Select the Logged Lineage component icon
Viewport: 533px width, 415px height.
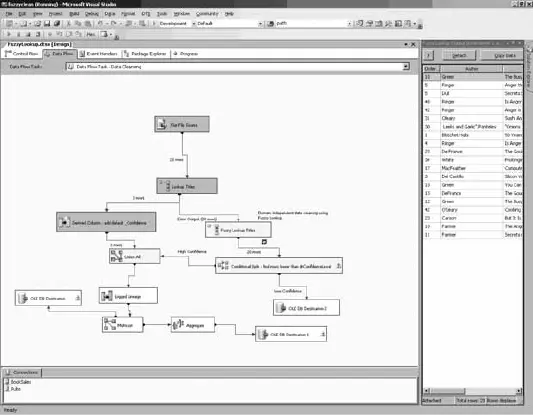pyautogui.click(x=107, y=296)
